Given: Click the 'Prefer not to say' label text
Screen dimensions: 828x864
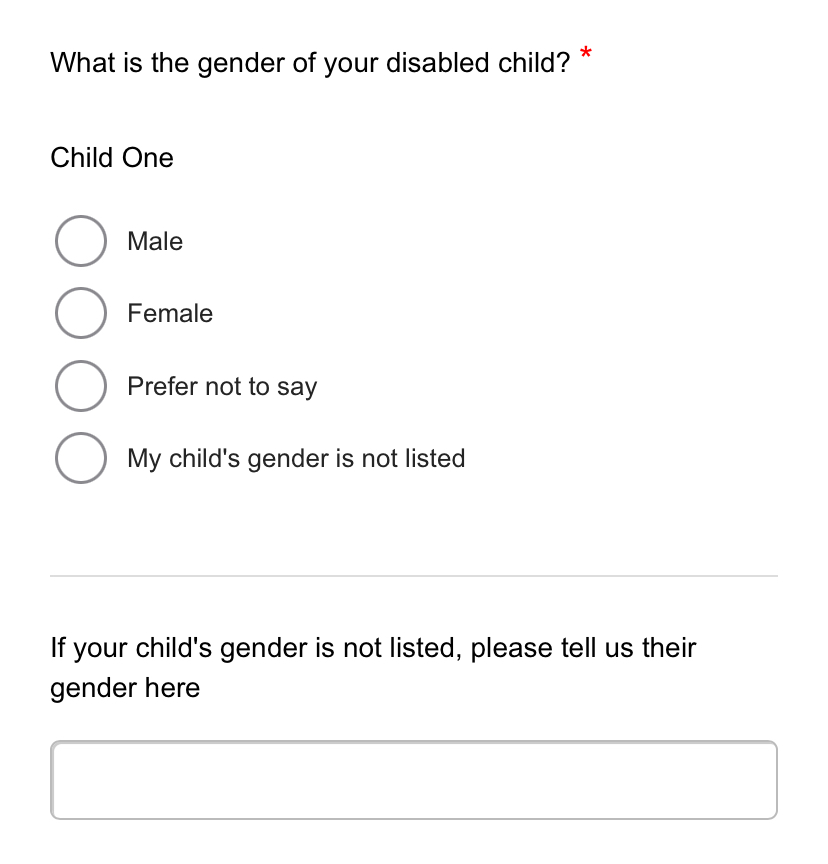Looking at the screenshot, I should pyautogui.click(x=222, y=387).
